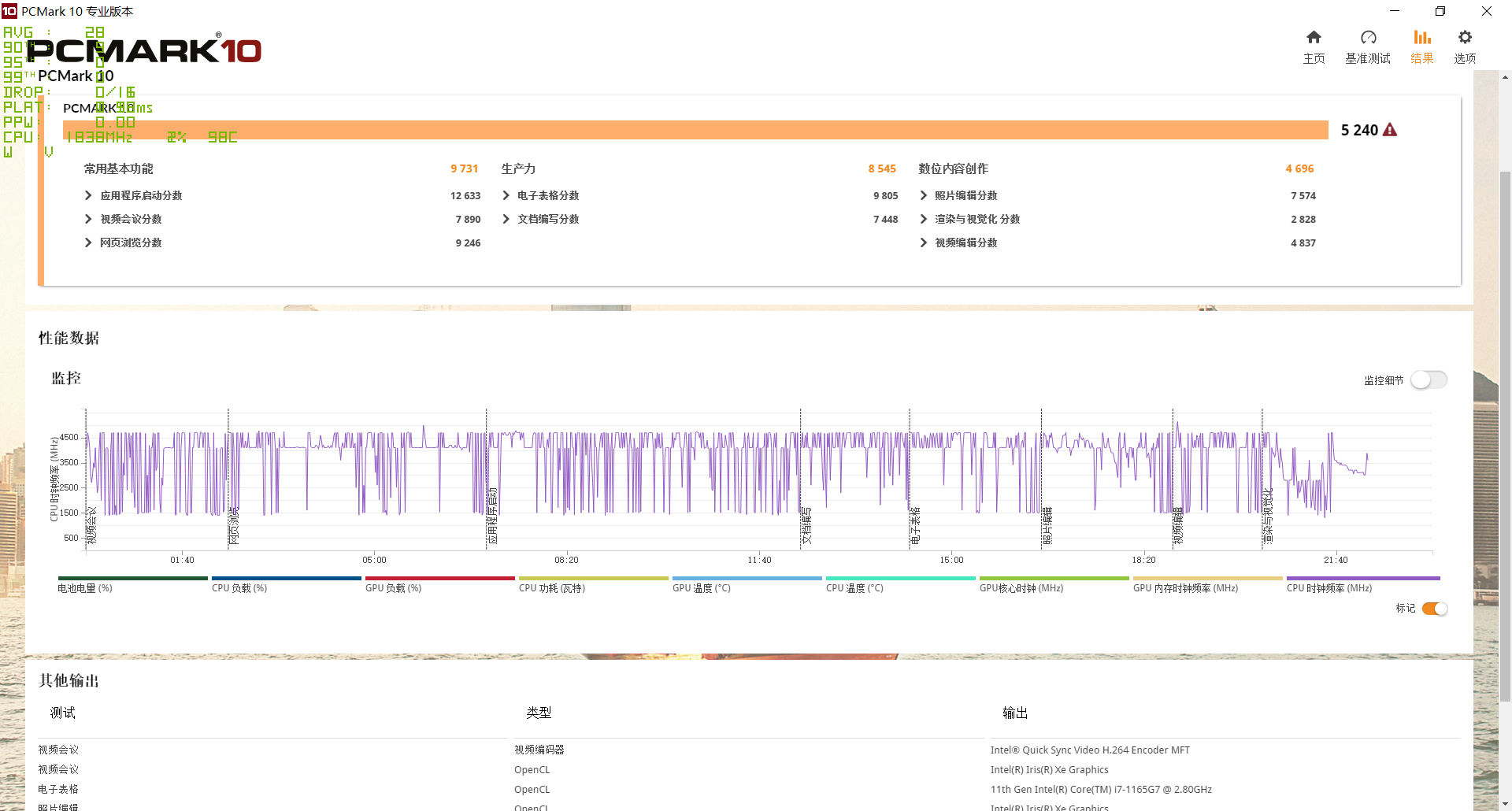The width and height of the screenshot is (1512, 811).
Task: Click the 生产力 category label
Action: pos(518,168)
